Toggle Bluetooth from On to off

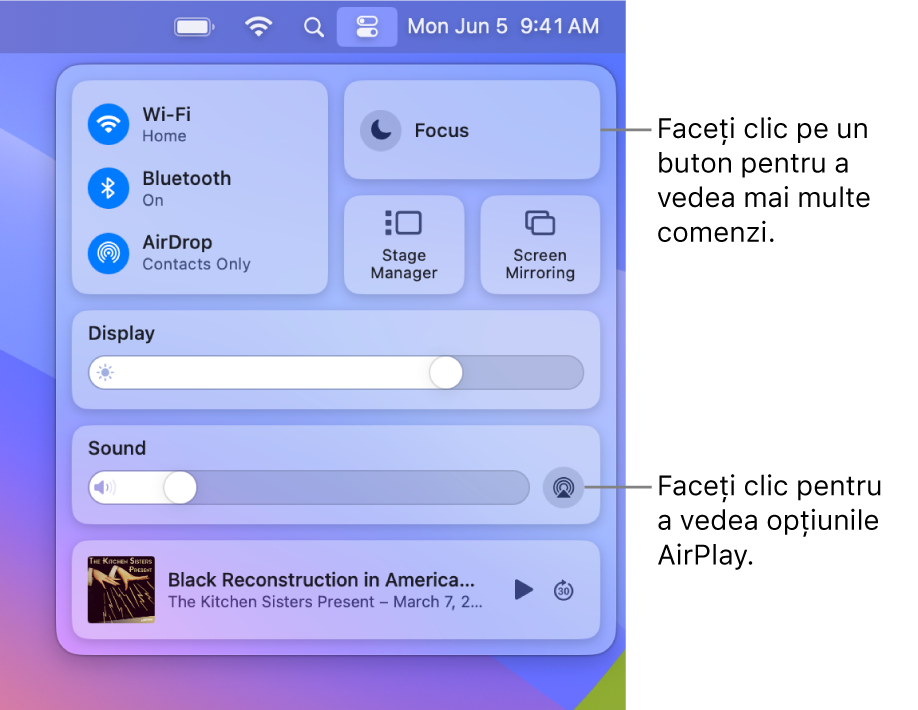(x=108, y=188)
